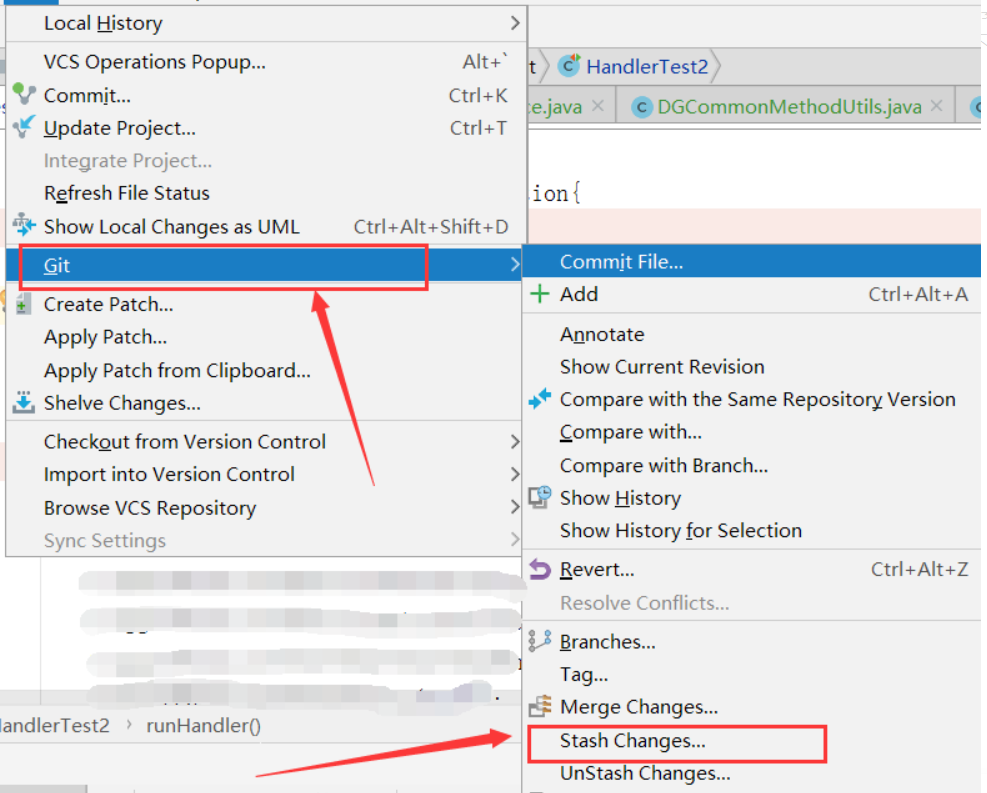Click HandlerTest2 in navigation breadcrumb
The height and width of the screenshot is (793, 987).
pos(647,66)
